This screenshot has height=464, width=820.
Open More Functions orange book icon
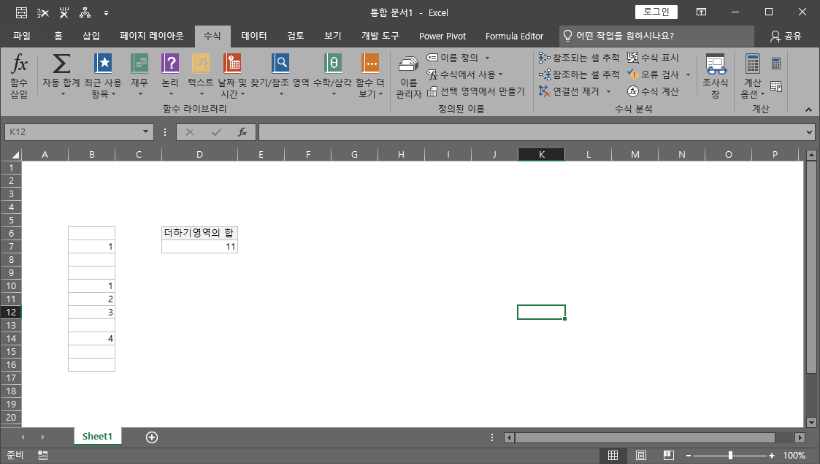pos(371,64)
